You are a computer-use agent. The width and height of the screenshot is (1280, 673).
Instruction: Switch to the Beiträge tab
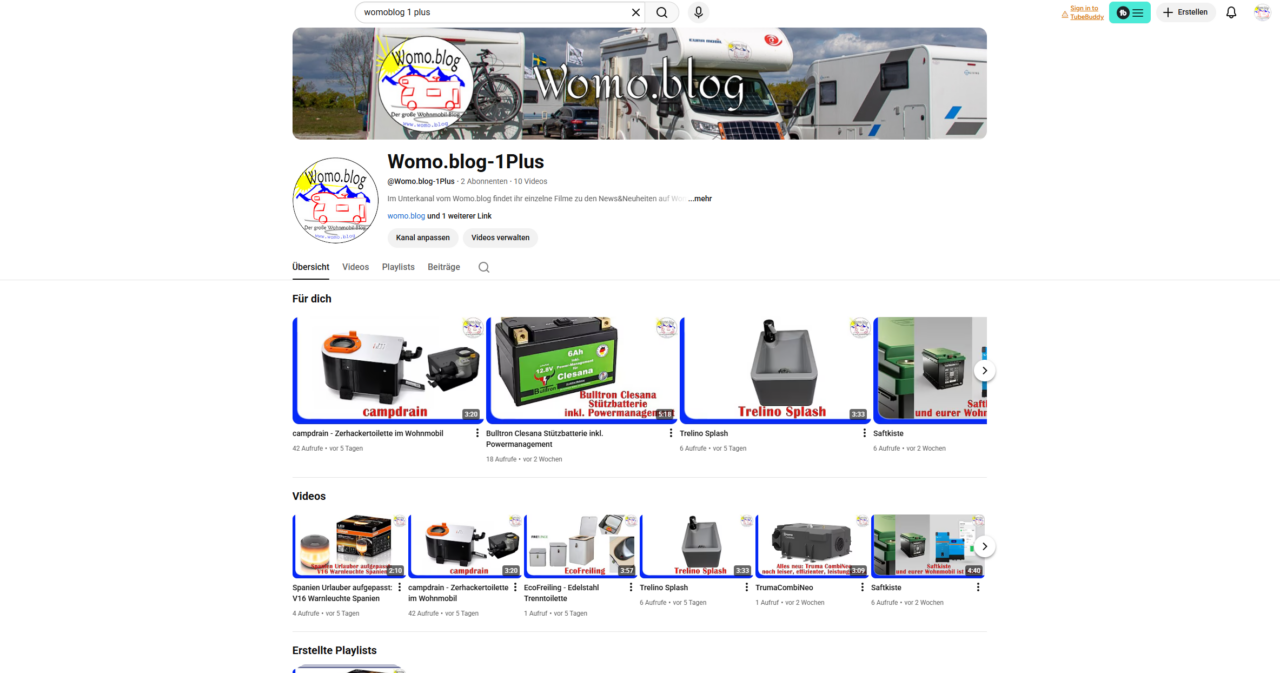coord(444,267)
